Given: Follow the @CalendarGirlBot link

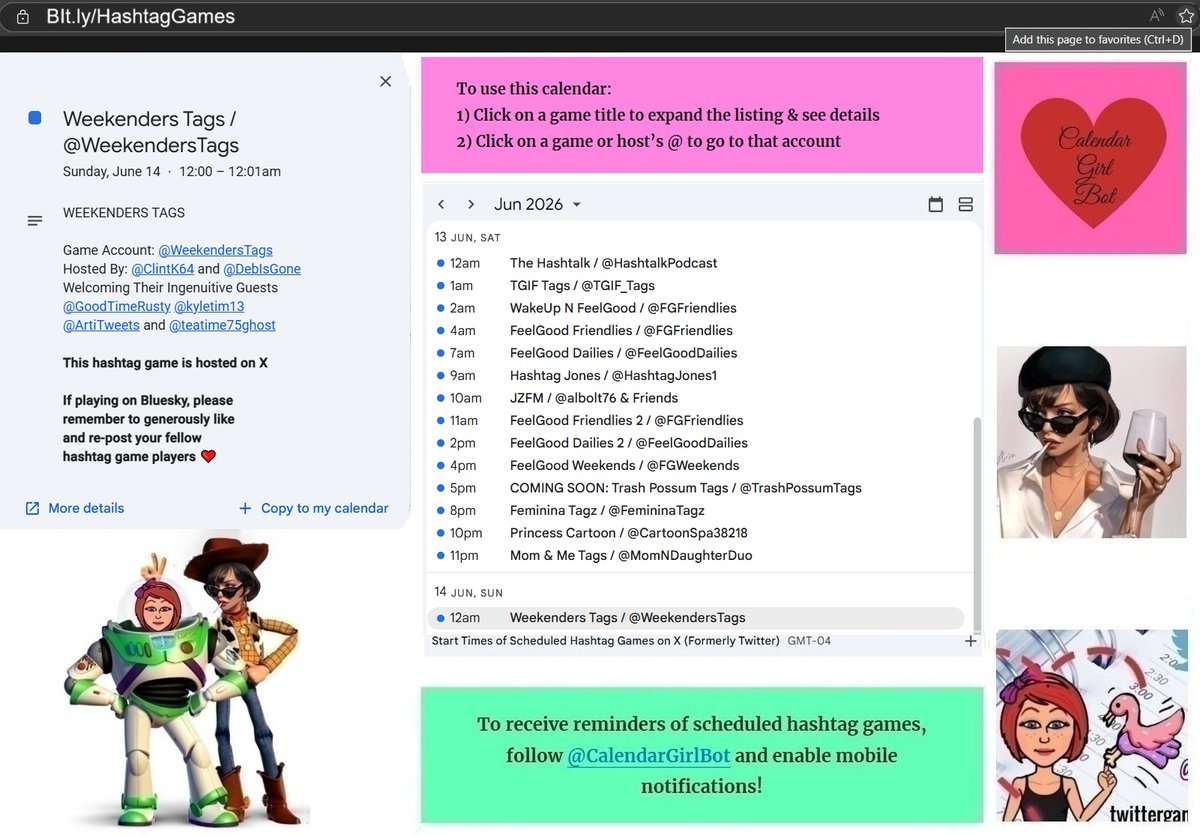Looking at the screenshot, I should pyautogui.click(x=649, y=756).
